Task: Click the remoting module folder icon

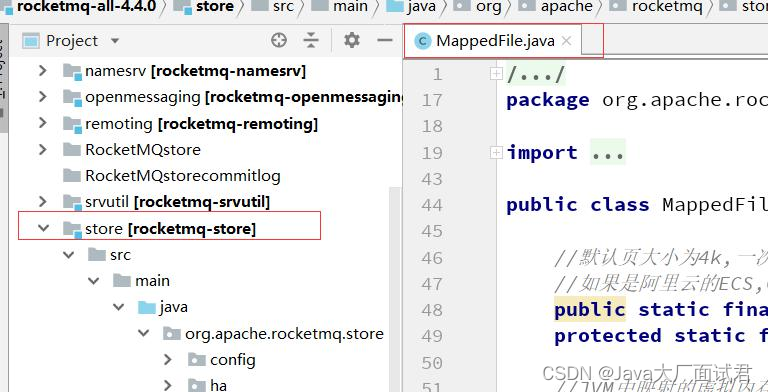Action: pyautogui.click(x=72, y=124)
